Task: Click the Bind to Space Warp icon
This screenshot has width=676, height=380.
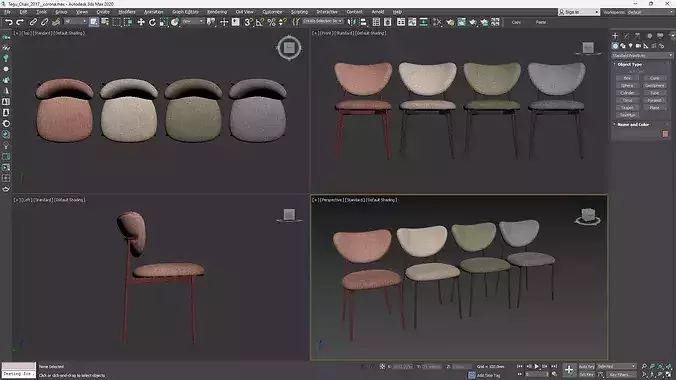Action: (56, 22)
